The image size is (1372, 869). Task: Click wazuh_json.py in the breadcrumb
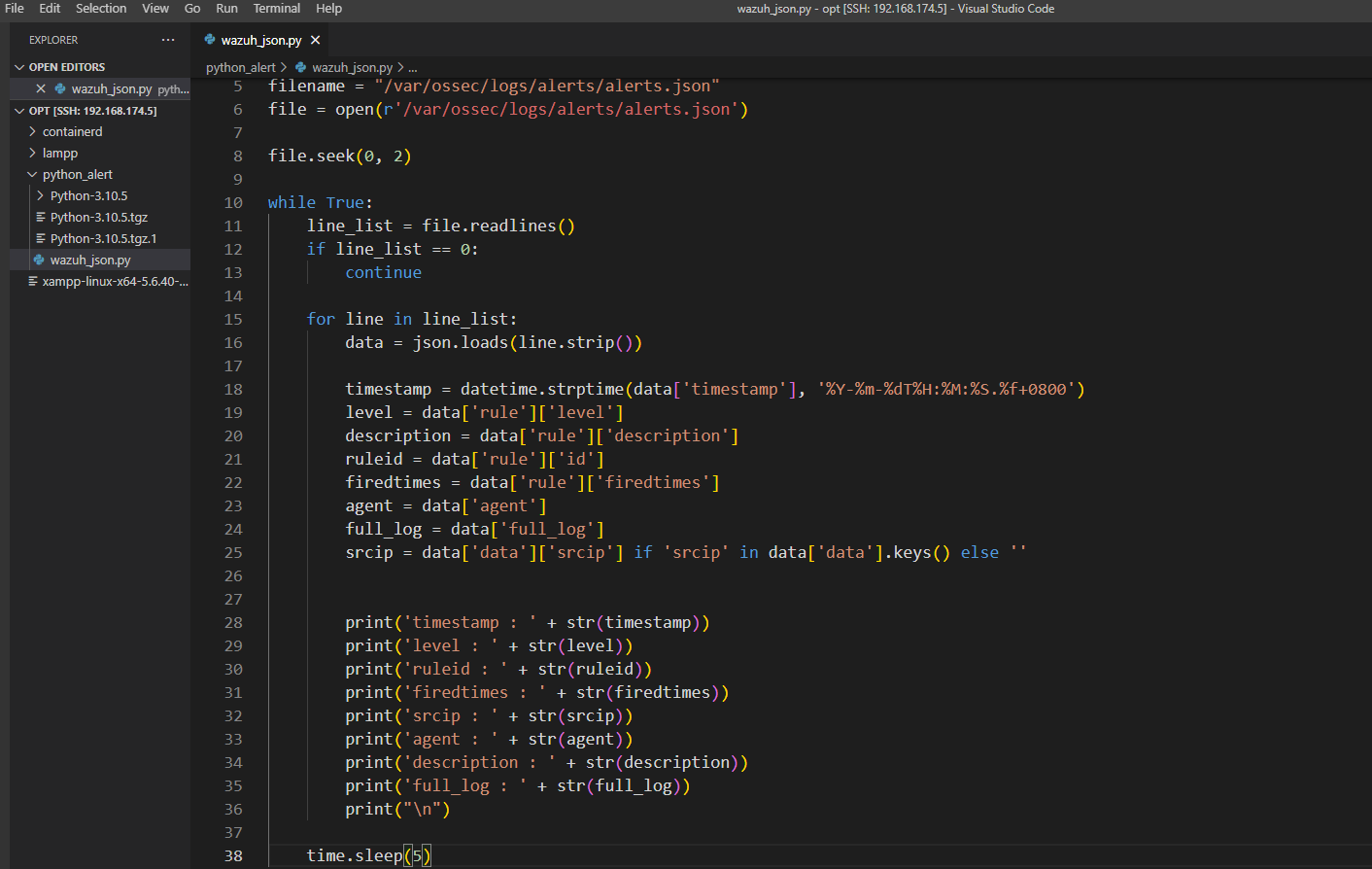click(352, 67)
